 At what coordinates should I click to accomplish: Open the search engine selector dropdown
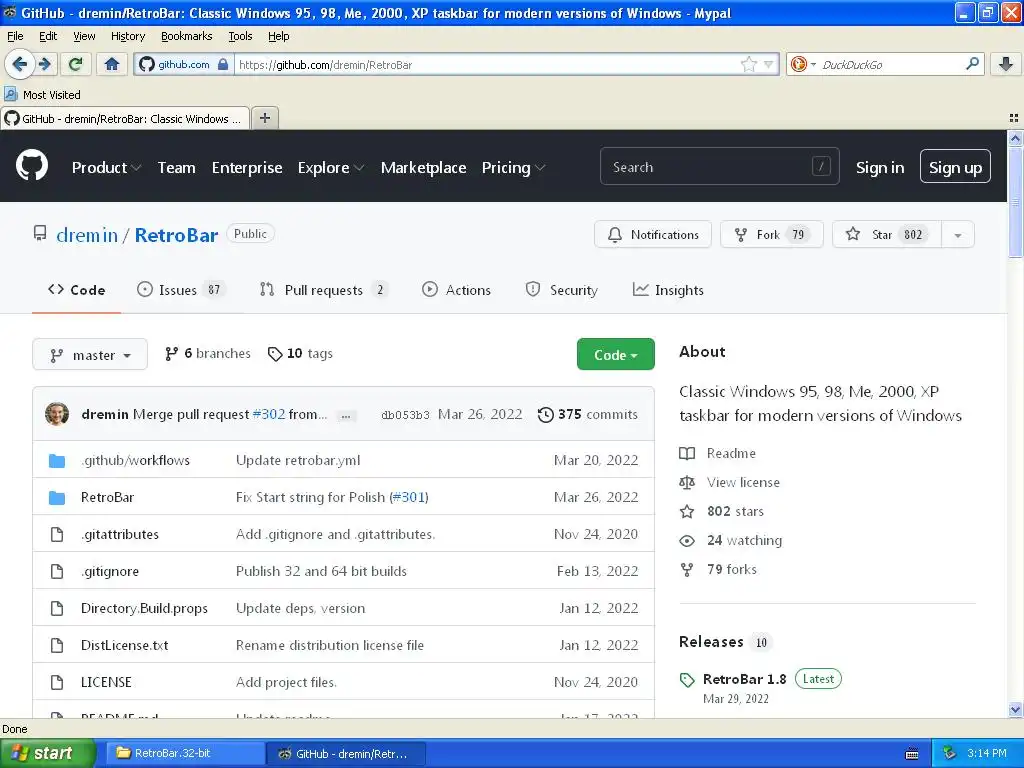click(x=802, y=64)
